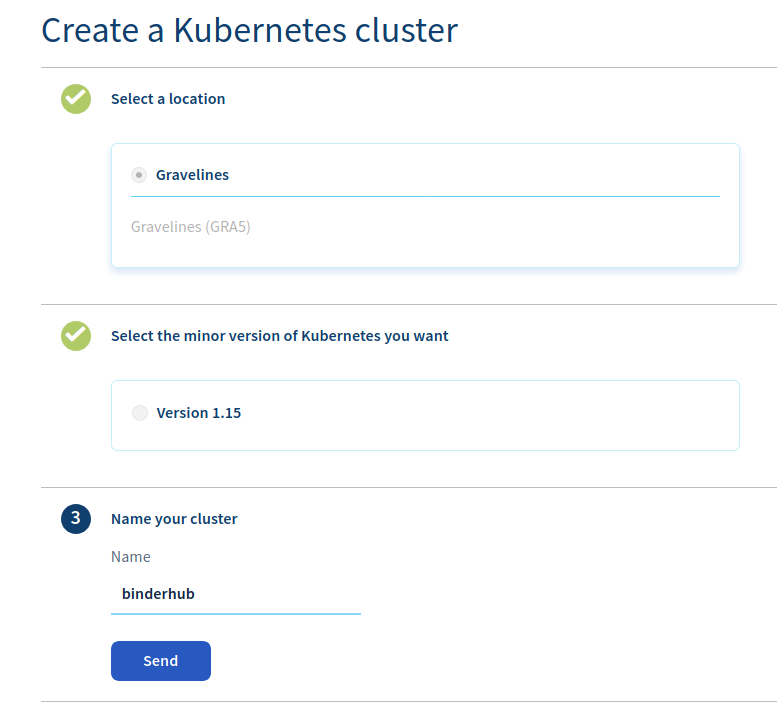This screenshot has height=723, width=777.
Task: Click the "Create a Kubernetes cluster" page title
Action: tap(250, 31)
